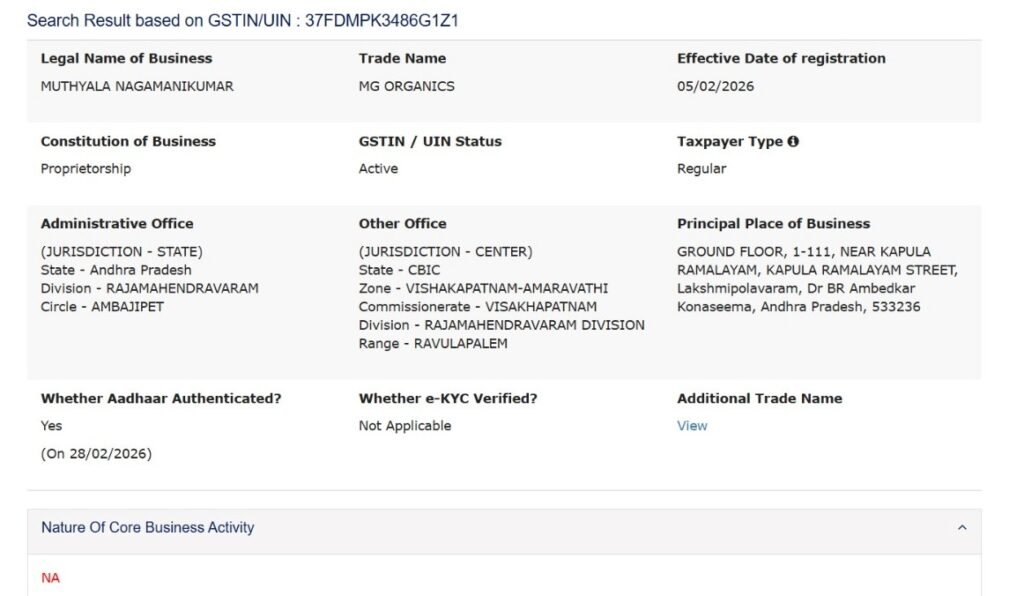1024x596 pixels.
Task: Collapse the Nature Of Core Business Activity chevron
Action: pyautogui.click(x=962, y=528)
